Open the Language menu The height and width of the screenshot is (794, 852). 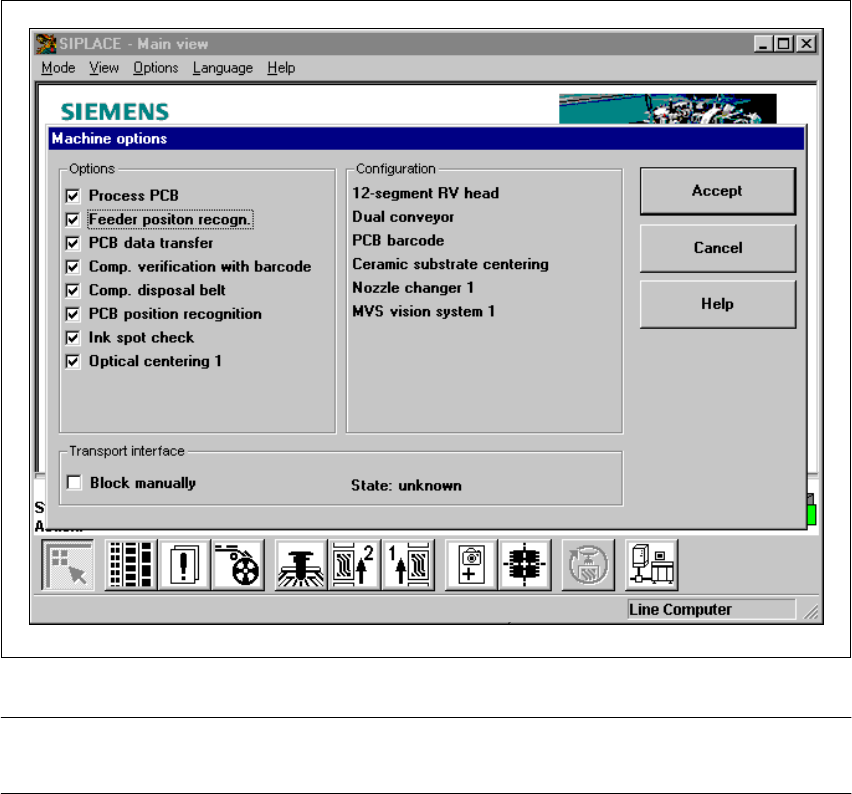pos(223,68)
